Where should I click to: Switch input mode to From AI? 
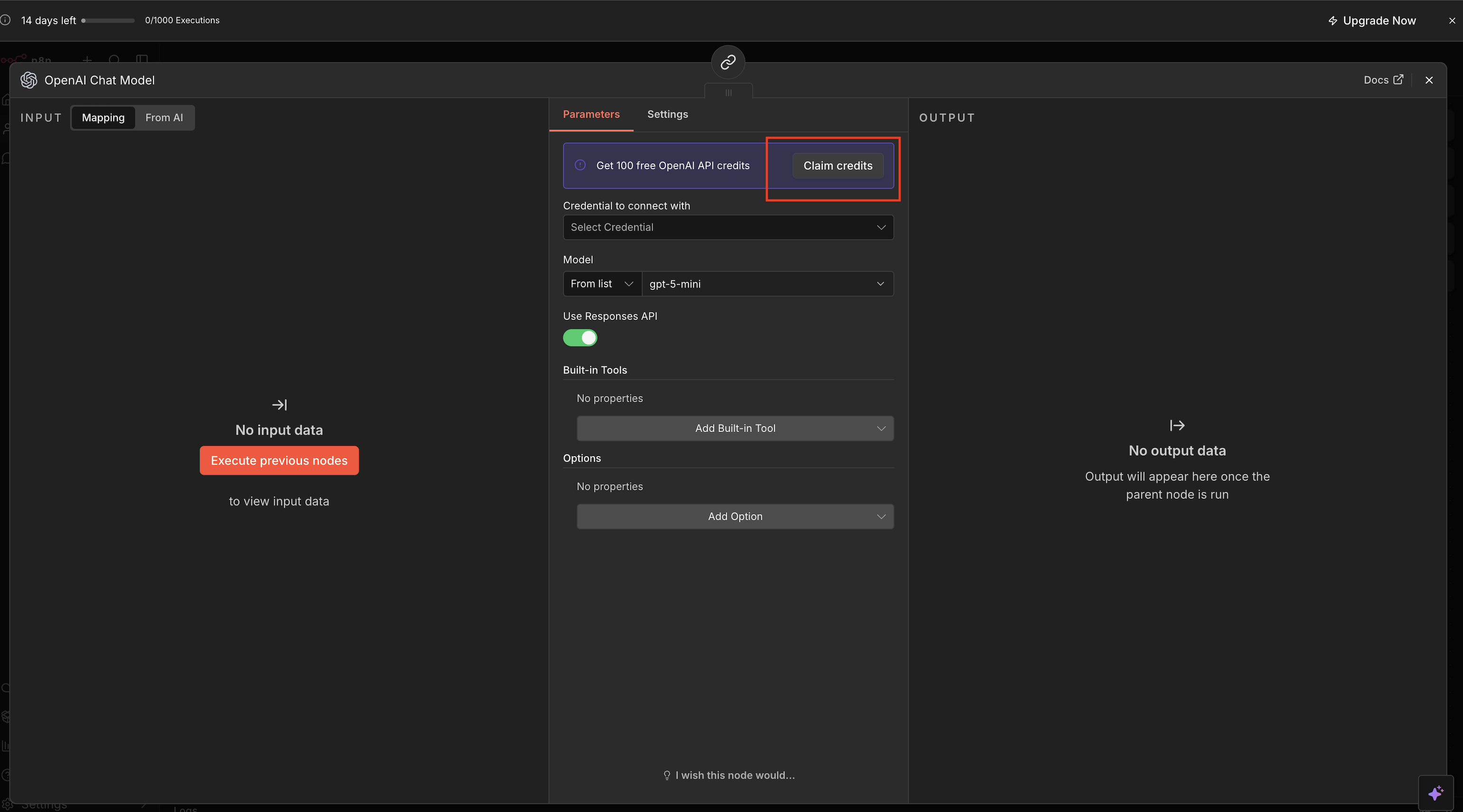pos(164,118)
